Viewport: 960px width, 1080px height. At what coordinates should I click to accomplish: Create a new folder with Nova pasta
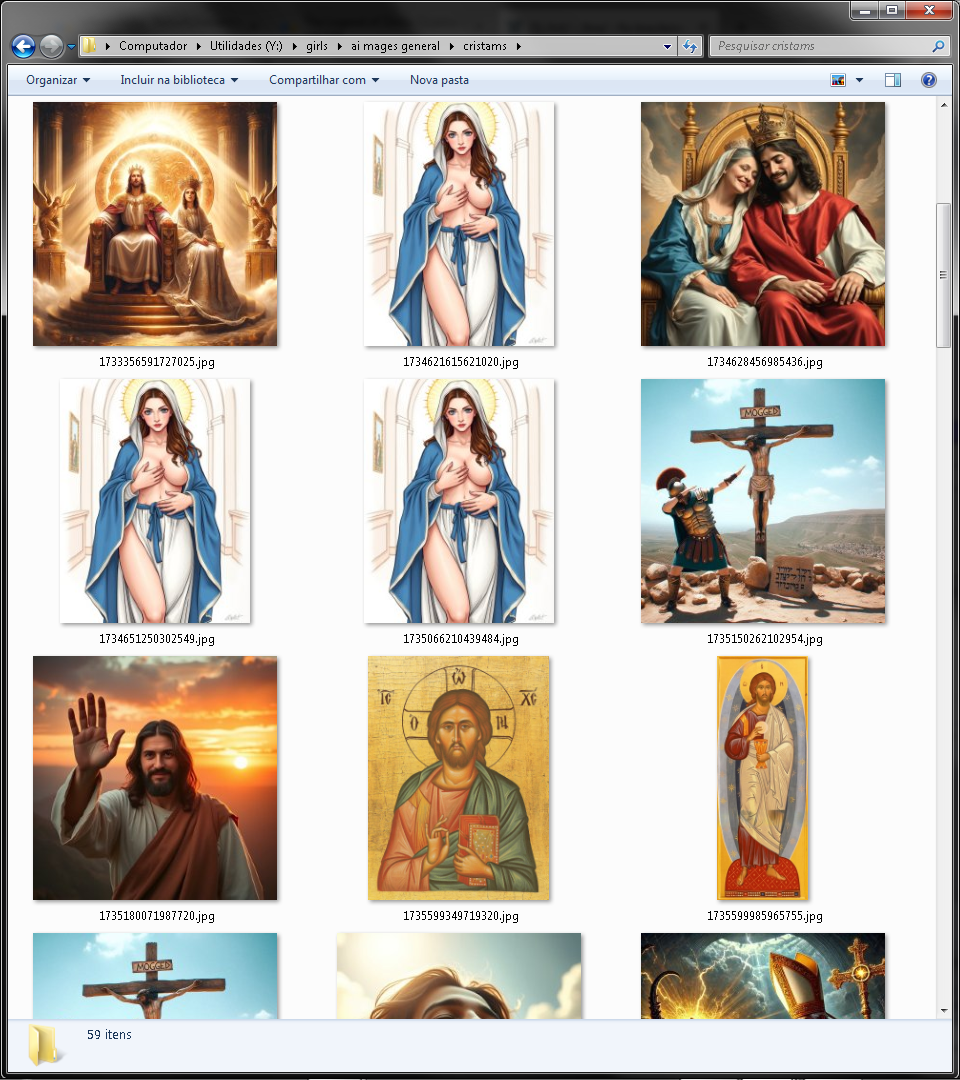(439, 80)
